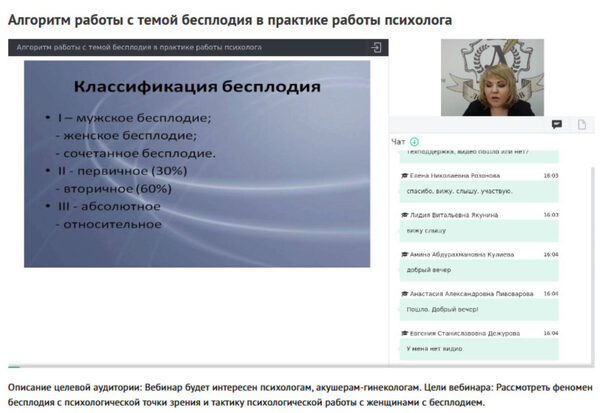Click graduation cap icon beside Амина Абдурахмановна Кулиева
Image resolution: width=600 pixels, height=413 pixels.
click(x=404, y=254)
